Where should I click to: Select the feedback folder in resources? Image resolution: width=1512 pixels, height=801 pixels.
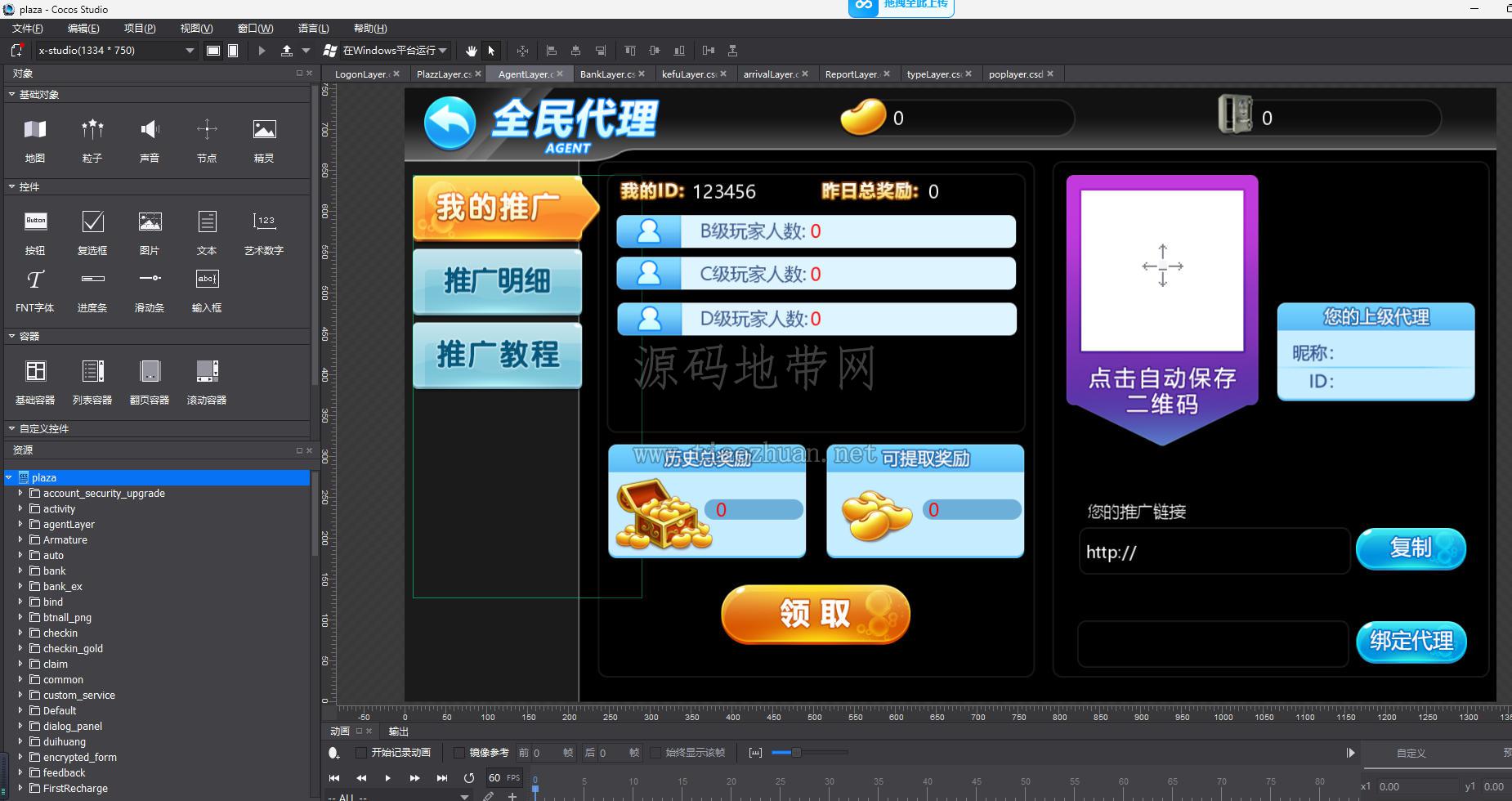tap(64, 772)
